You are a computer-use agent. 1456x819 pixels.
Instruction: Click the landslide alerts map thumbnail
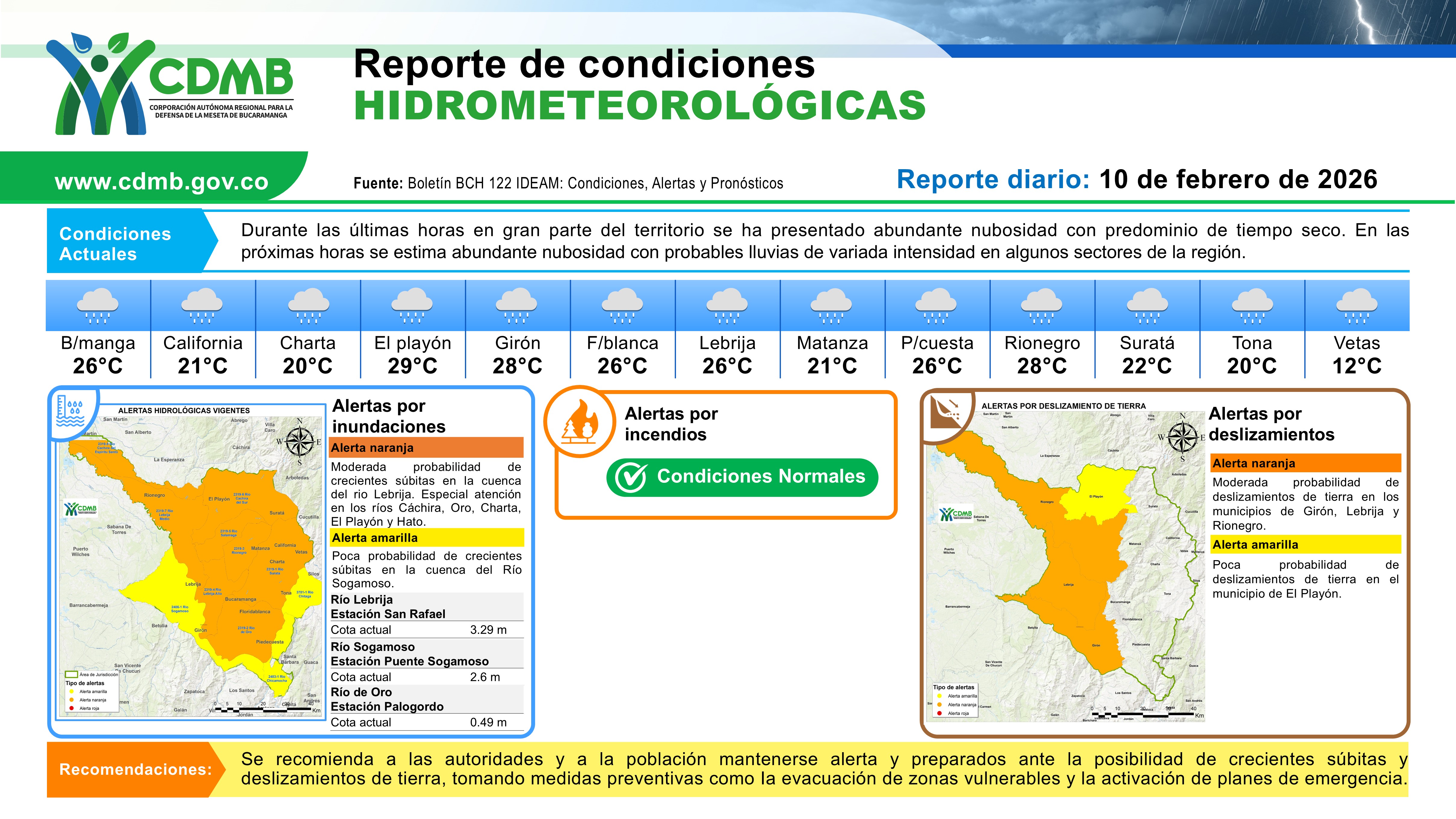[1065, 565]
